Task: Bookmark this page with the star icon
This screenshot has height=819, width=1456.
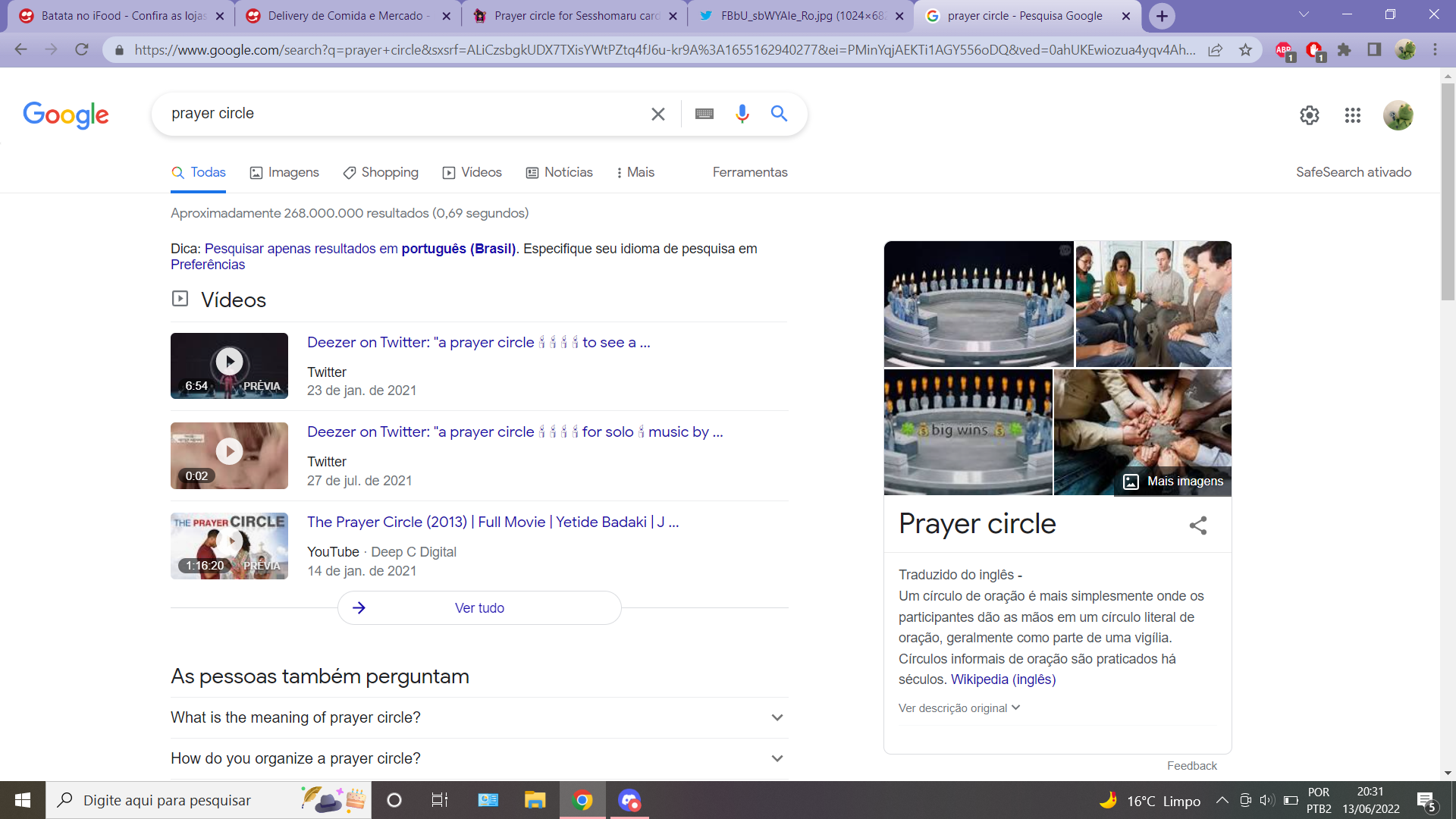Action: [x=1245, y=50]
